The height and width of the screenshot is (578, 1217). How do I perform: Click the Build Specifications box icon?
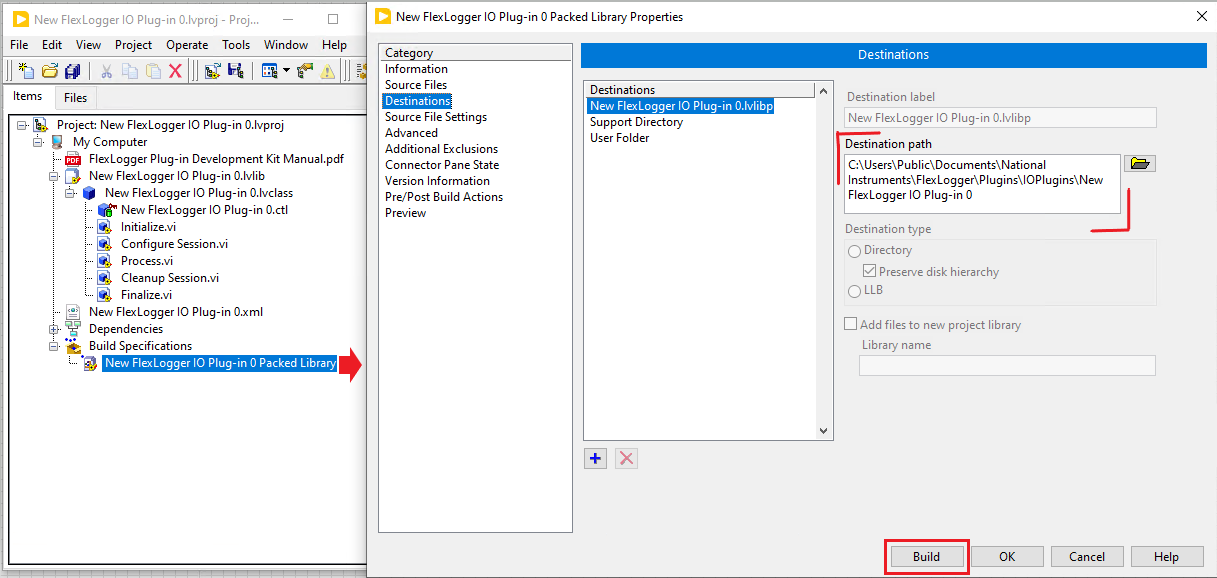tap(73, 346)
